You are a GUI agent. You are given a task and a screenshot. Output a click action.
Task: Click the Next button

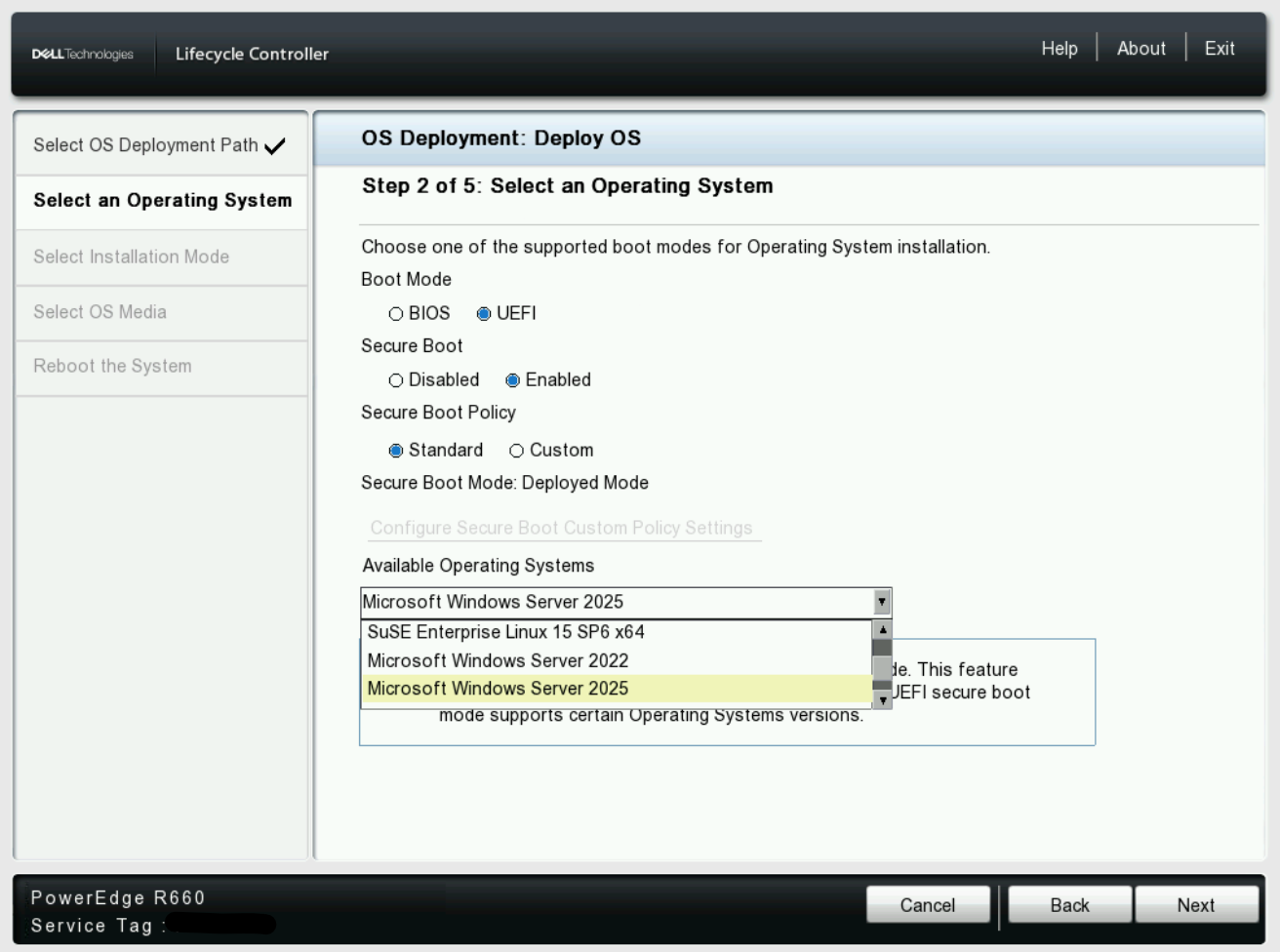tap(1196, 905)
